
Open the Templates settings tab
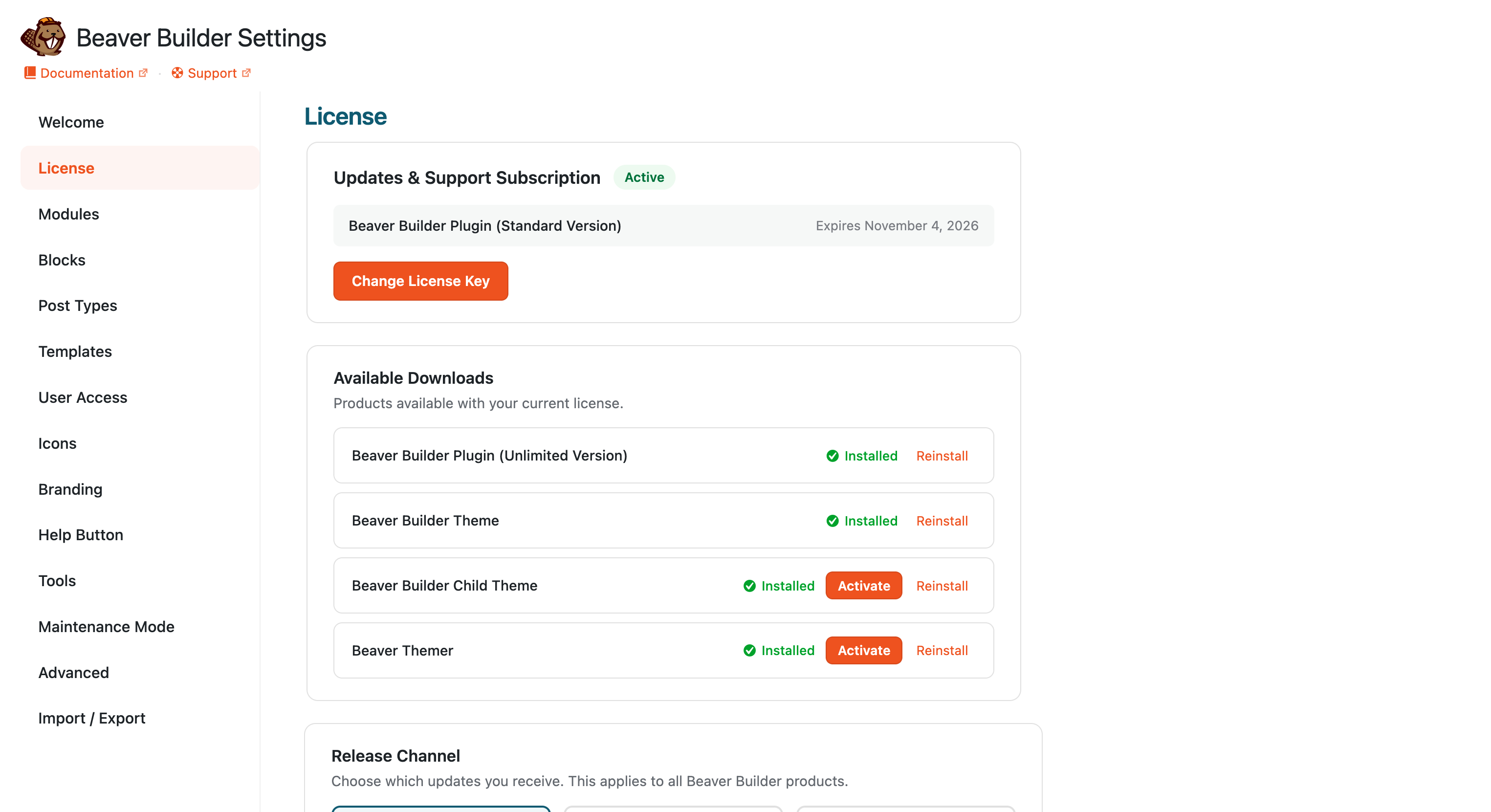(x=139, y=351)
